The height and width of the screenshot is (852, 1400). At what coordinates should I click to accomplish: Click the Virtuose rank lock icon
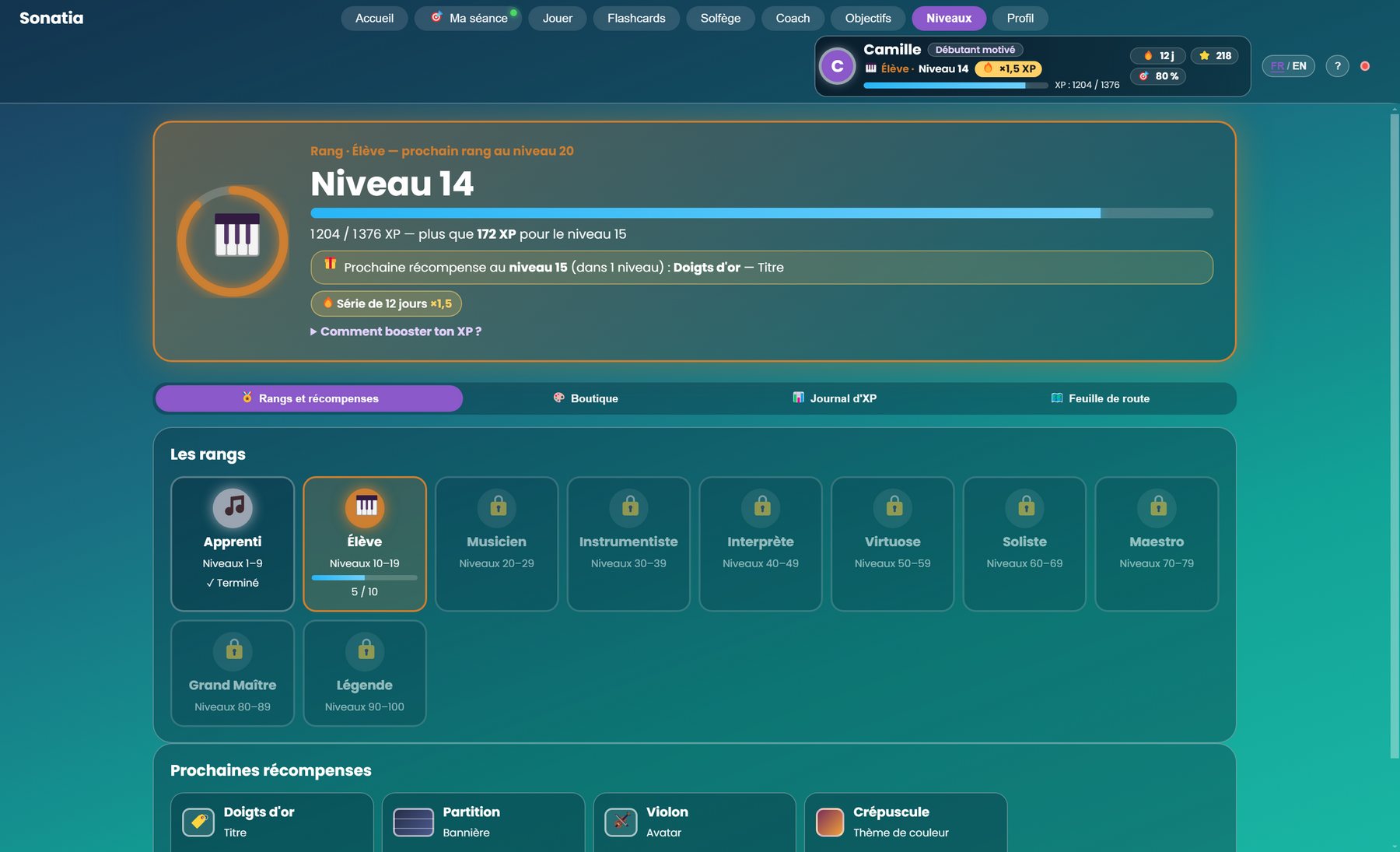tap(893, 507)
